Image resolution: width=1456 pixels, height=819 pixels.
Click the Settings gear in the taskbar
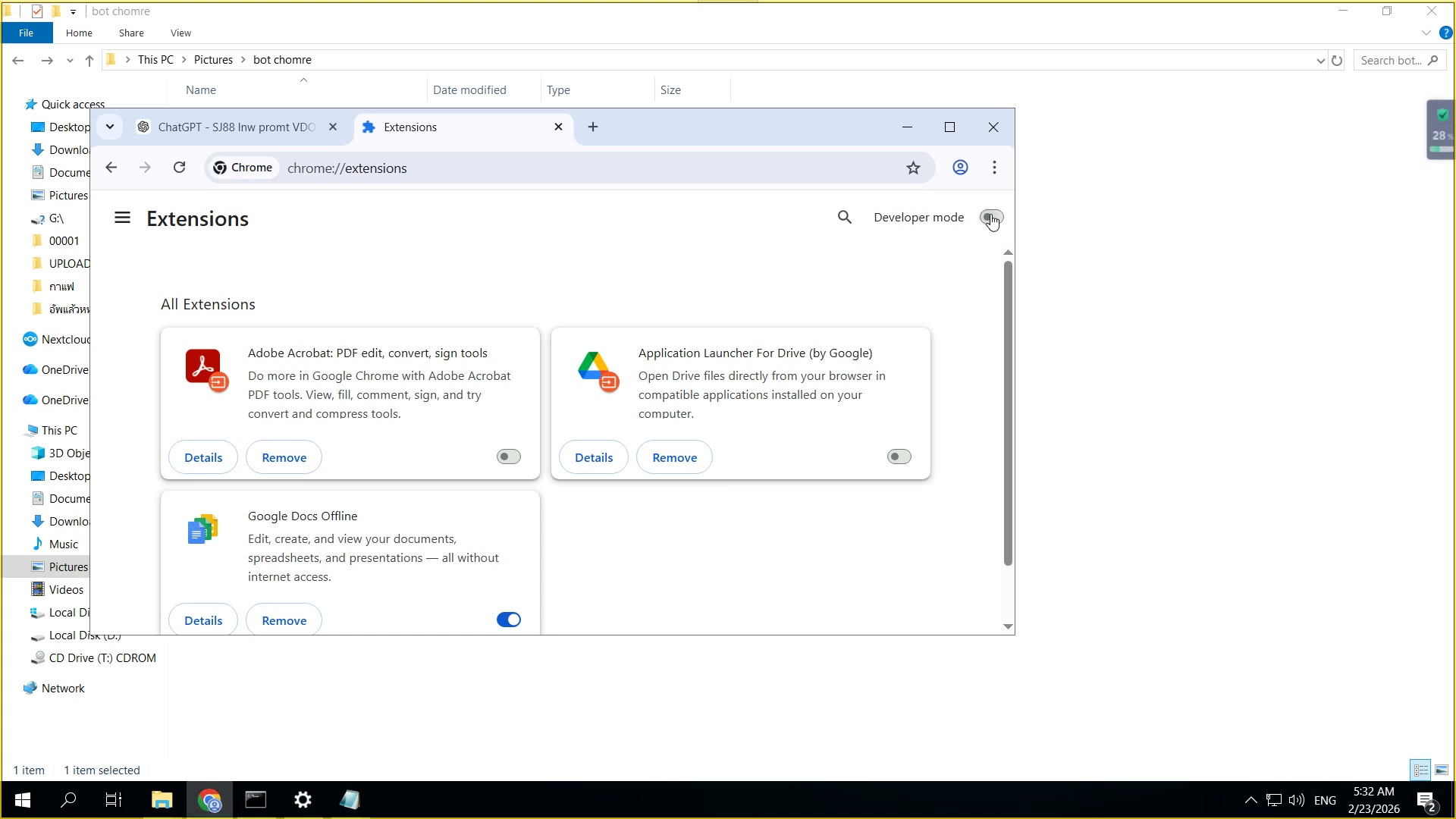point(303,800)
